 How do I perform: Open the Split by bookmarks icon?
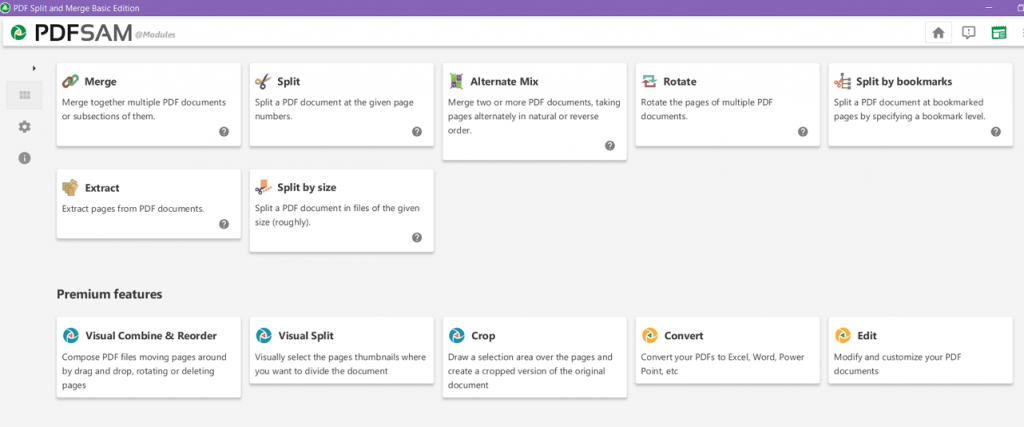click(x=842, y=82)
